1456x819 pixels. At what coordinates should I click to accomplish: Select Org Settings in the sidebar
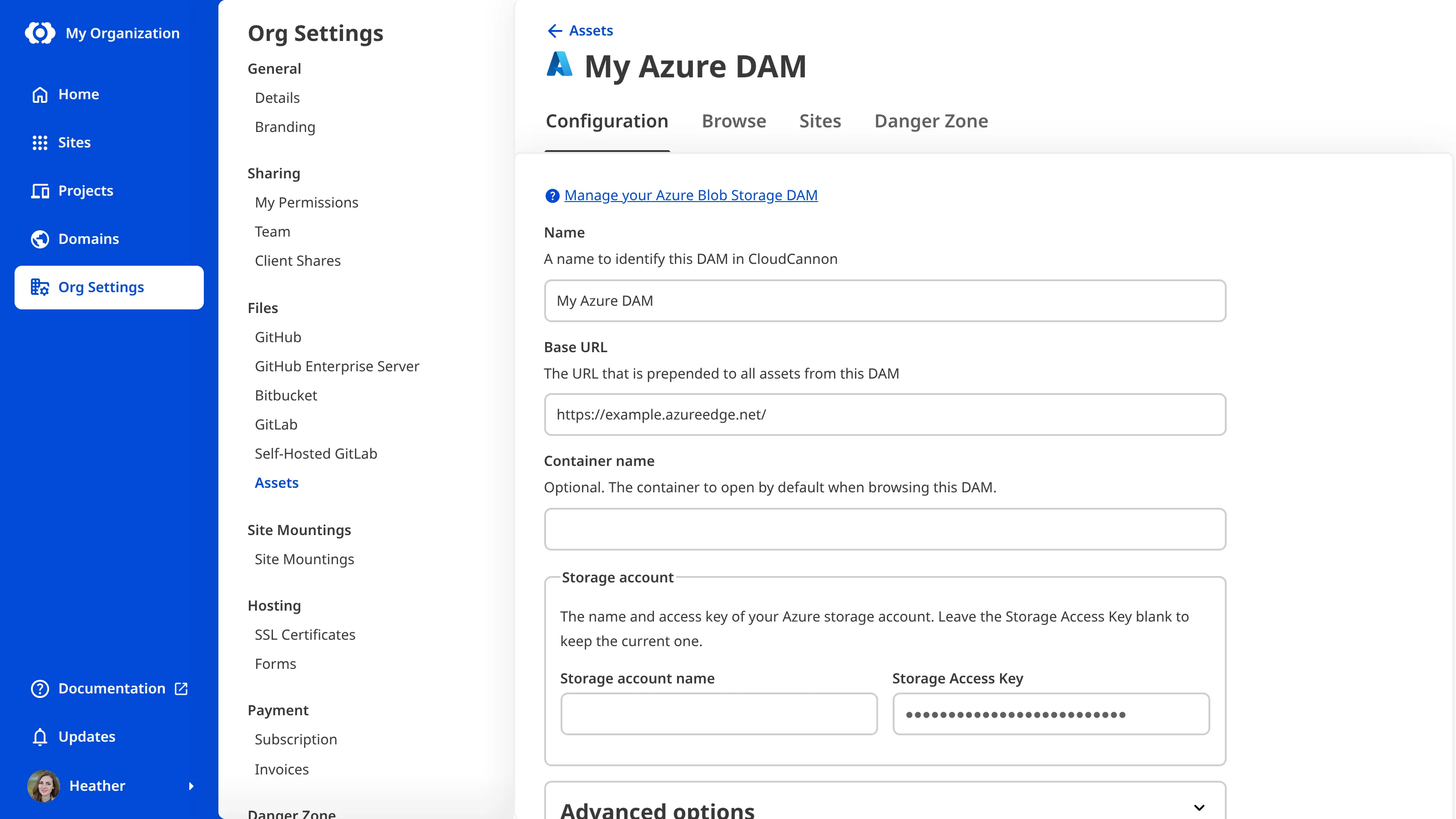pos(109,287)
